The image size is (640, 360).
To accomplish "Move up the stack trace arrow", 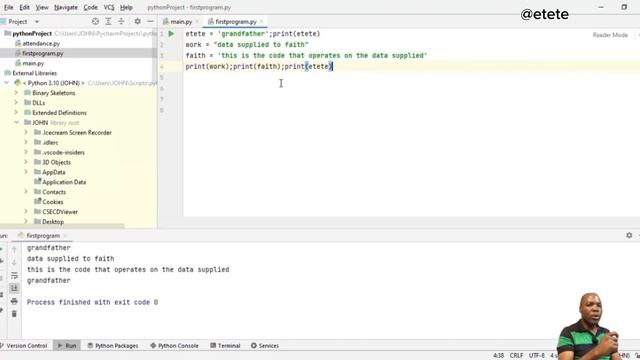I will click(14, 249).
